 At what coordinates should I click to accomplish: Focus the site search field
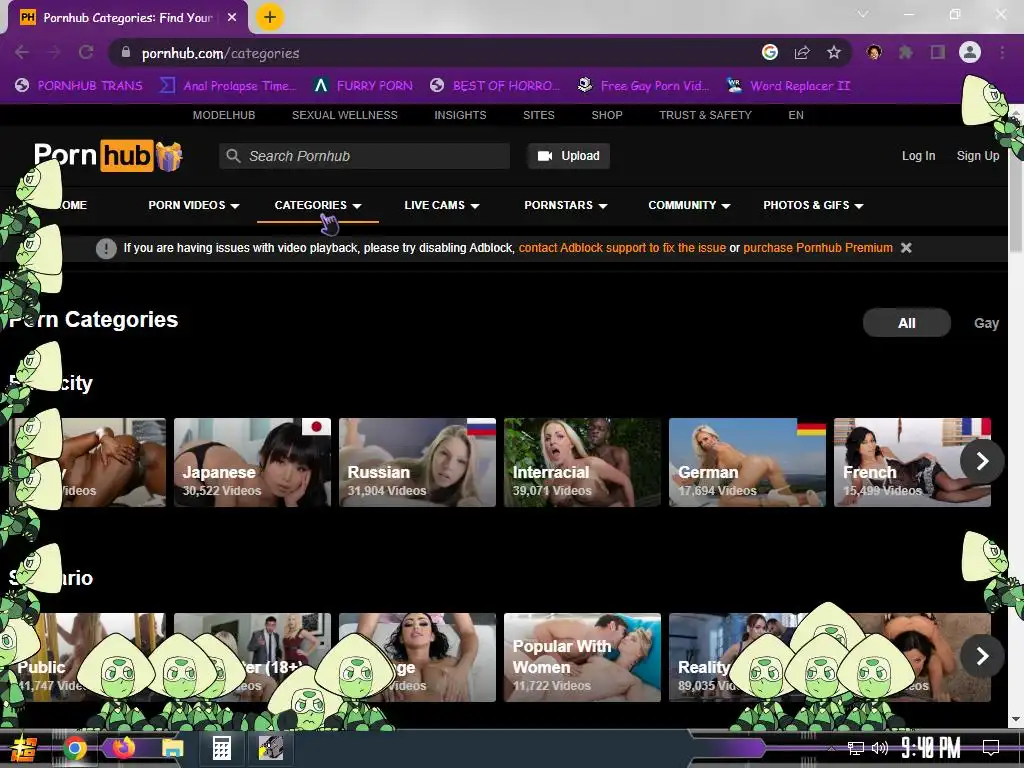pyautogui.click(x=364, y=155)
